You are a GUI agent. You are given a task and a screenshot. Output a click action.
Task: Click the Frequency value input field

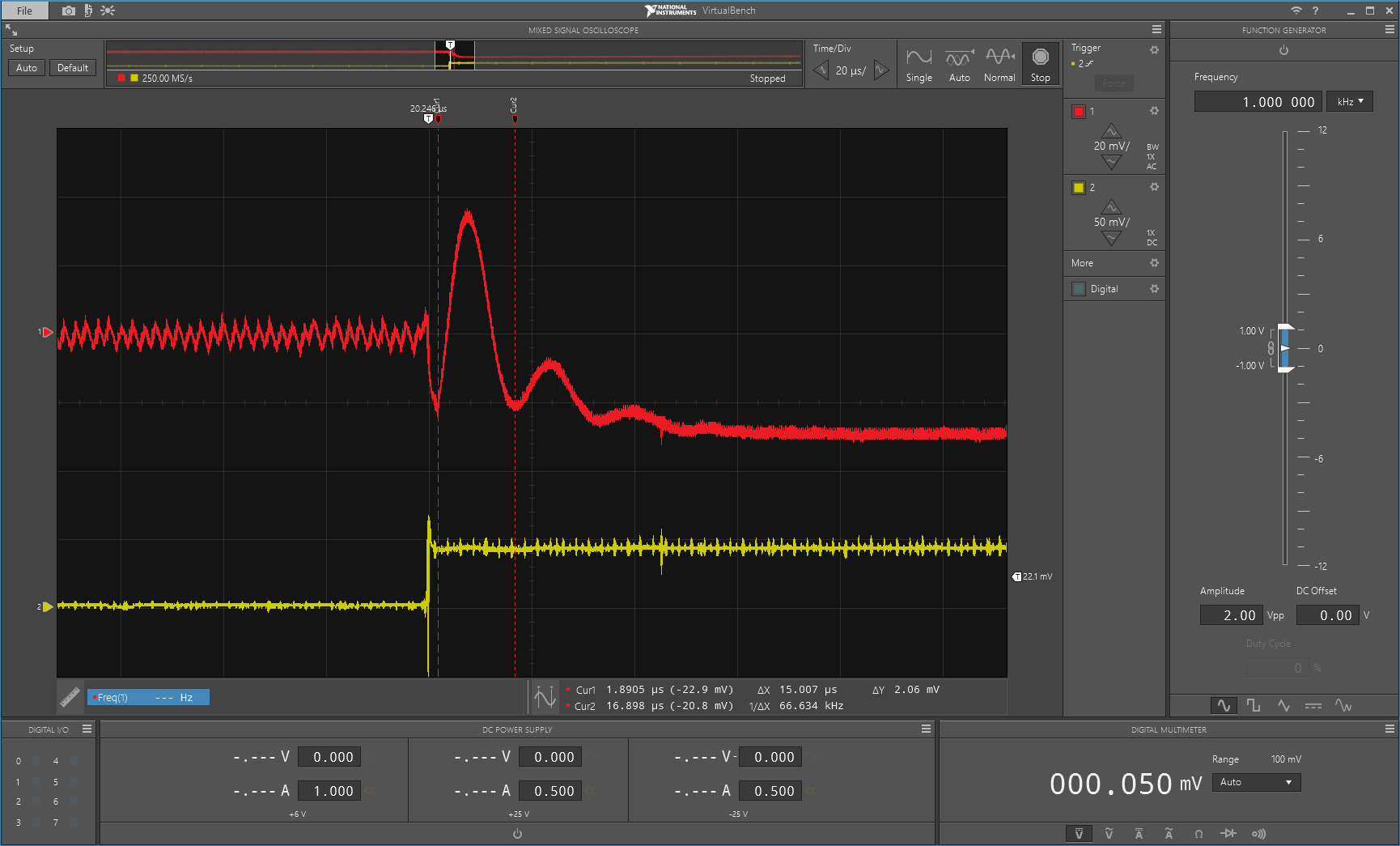click(1258, 101)
